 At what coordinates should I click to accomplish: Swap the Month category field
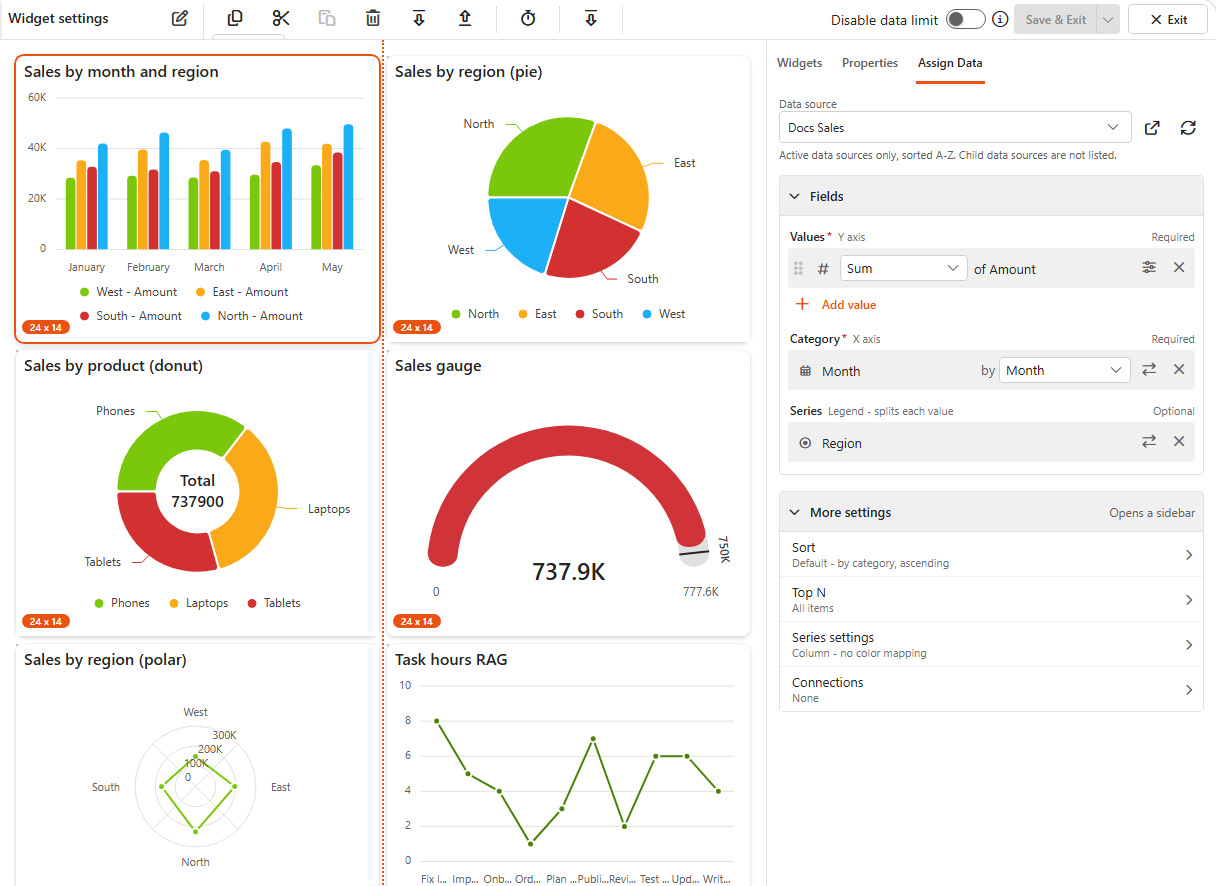click(1150, 370)
